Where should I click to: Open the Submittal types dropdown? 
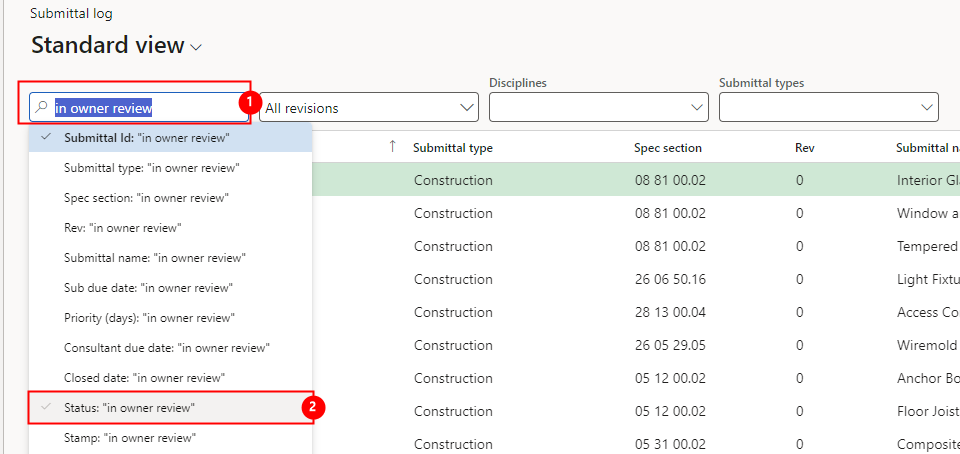pyautogui.click(x=828, y=108)
